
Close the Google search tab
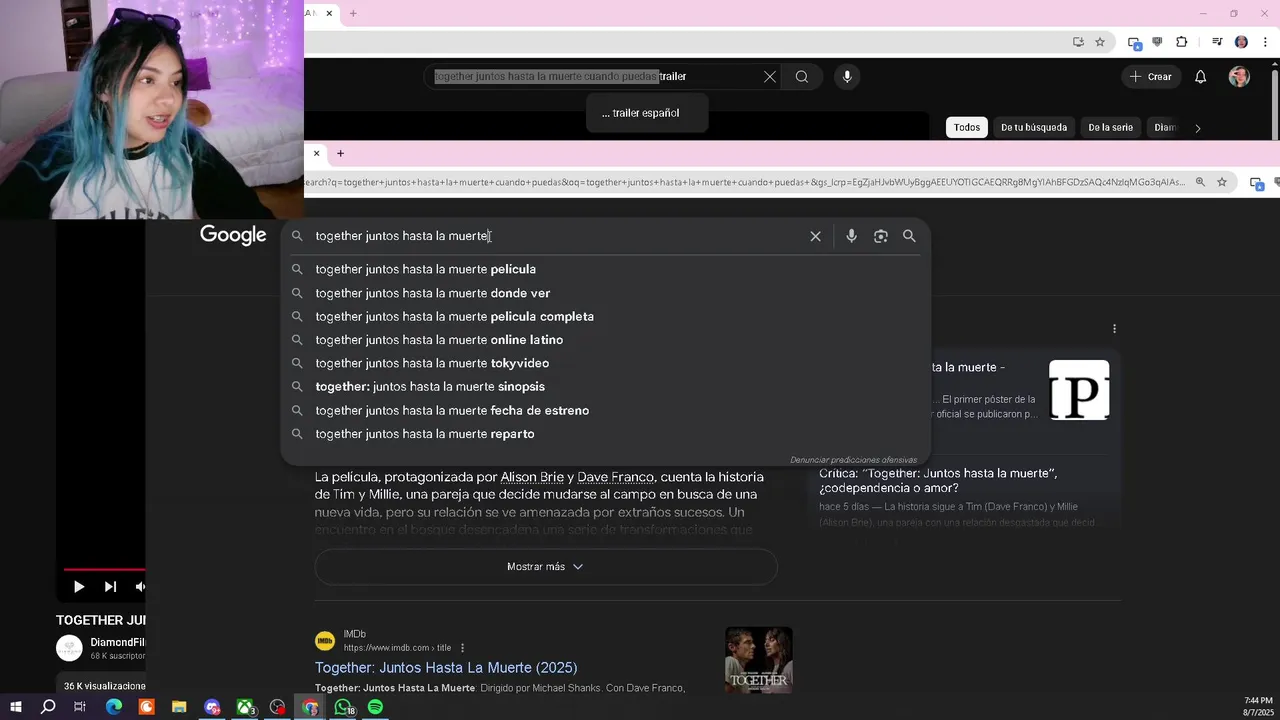click(316, 153)
